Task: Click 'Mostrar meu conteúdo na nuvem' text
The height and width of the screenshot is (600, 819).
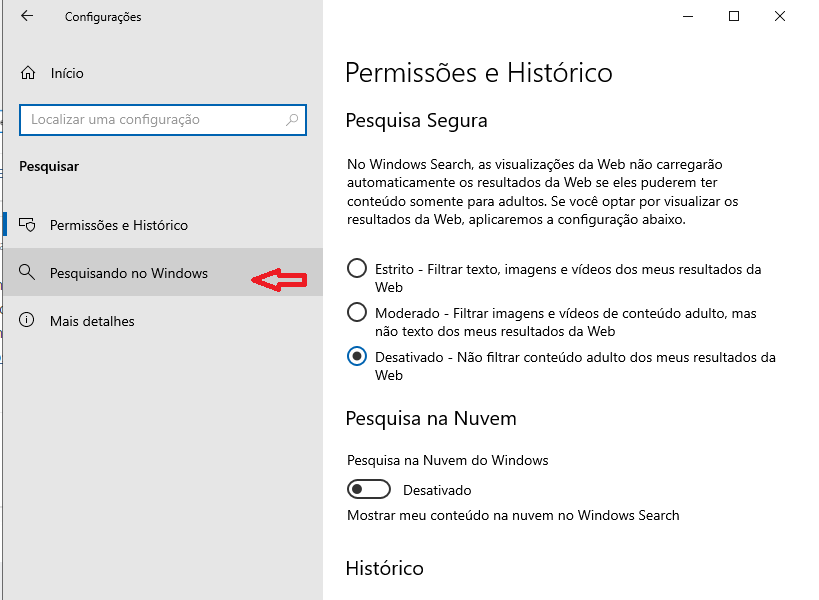Action: pyautogui.click(x=513, y=515)
